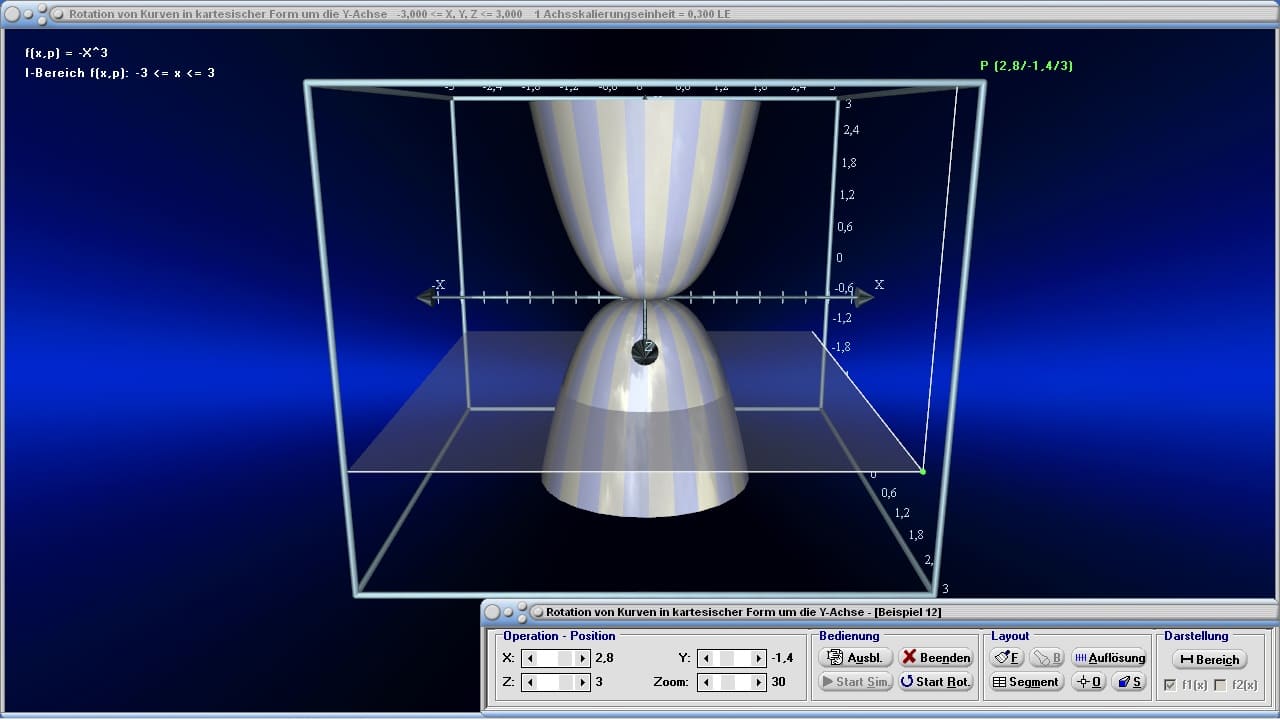Click the Ausbl. hide button
The width and height of the screenshot is (1280, 720).
[855, 657]
